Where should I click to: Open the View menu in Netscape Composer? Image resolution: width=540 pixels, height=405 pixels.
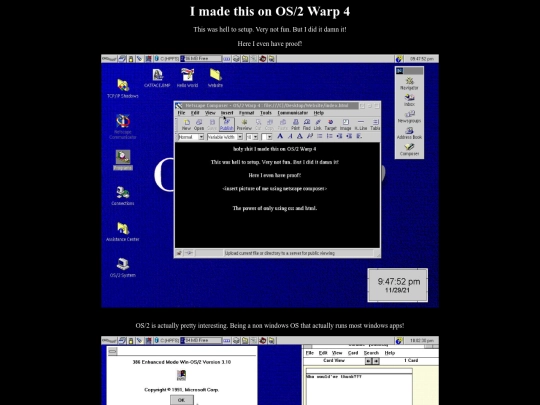tap(210, 113)
